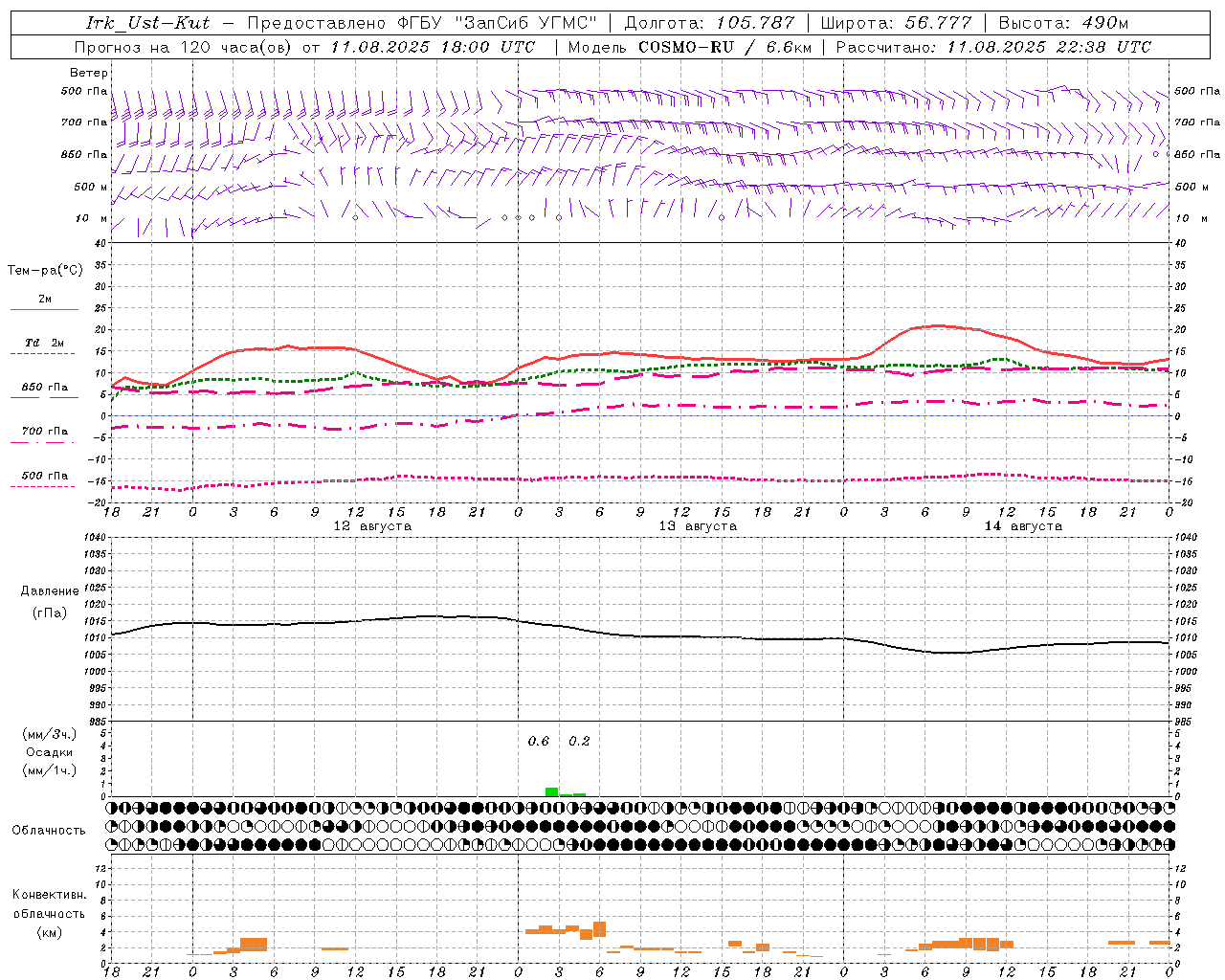
Task: Click the black pressure curve
Action: (x=641, y=635)
